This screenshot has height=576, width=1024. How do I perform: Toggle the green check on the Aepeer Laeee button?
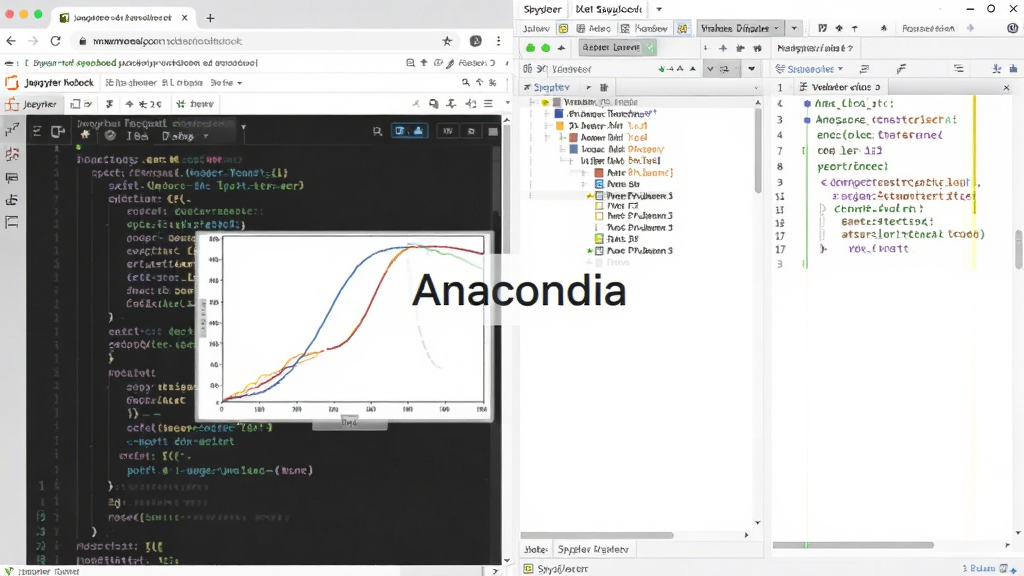pyautogui.click(x=650, y=48)
